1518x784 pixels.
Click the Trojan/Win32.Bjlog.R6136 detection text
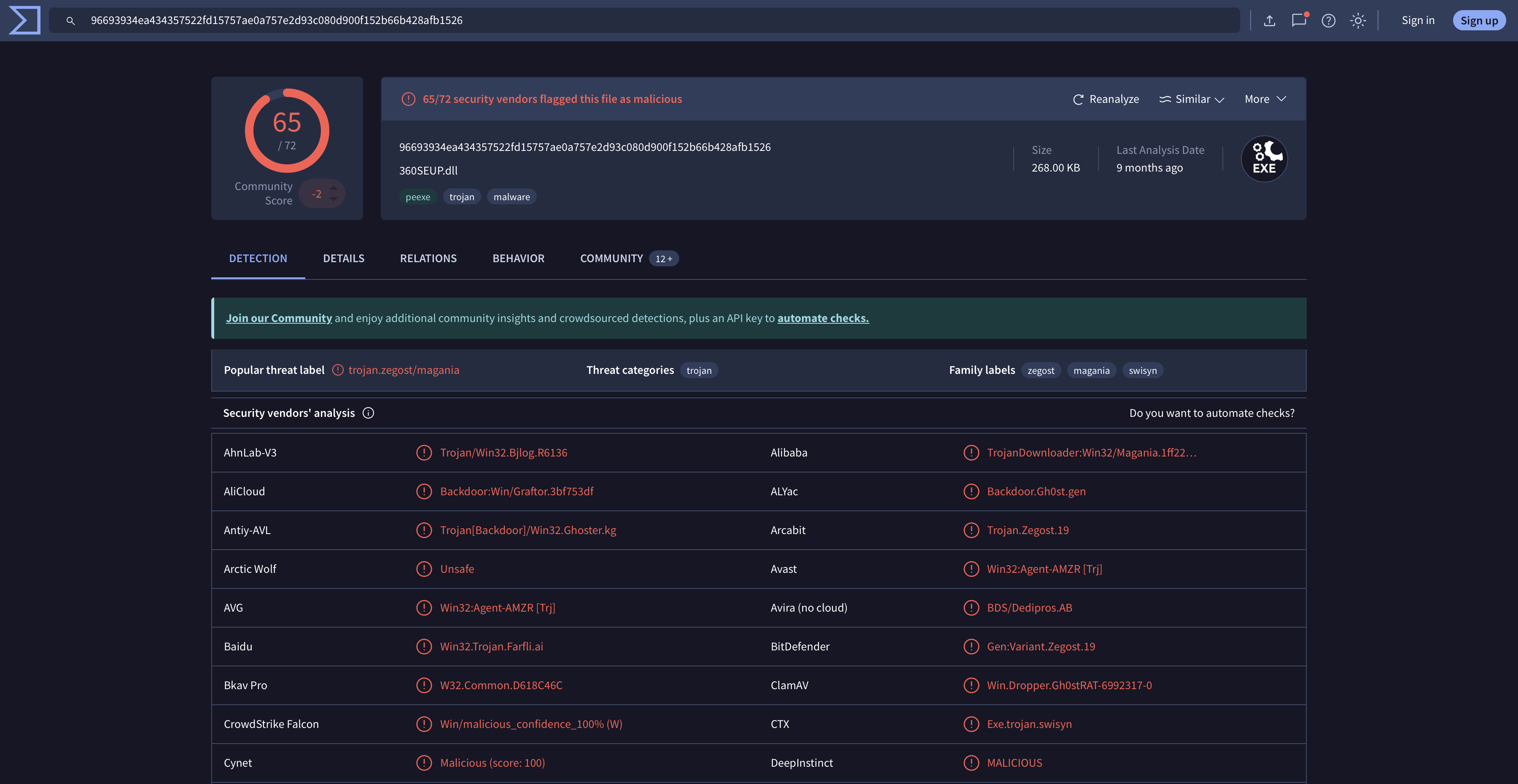point(503,452)
